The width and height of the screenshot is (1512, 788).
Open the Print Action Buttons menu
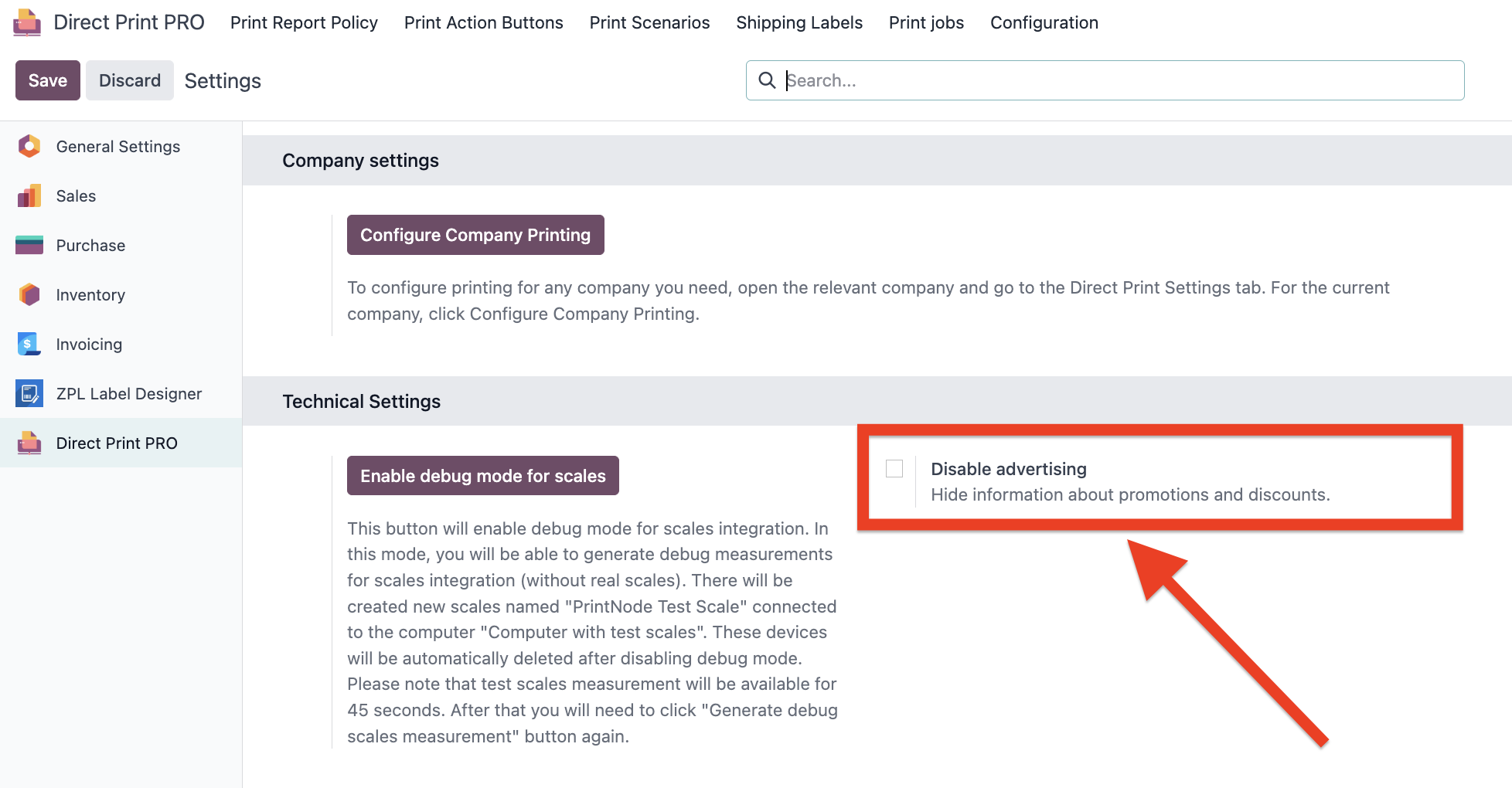tap(484, 22)
